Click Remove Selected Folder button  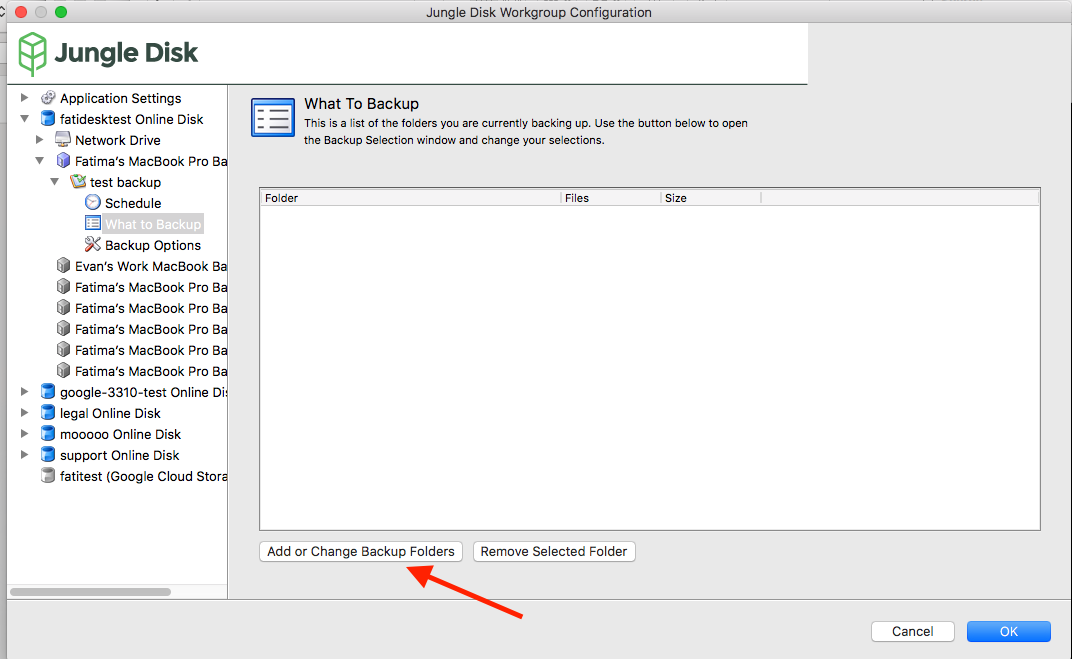(x=554, y=552)
